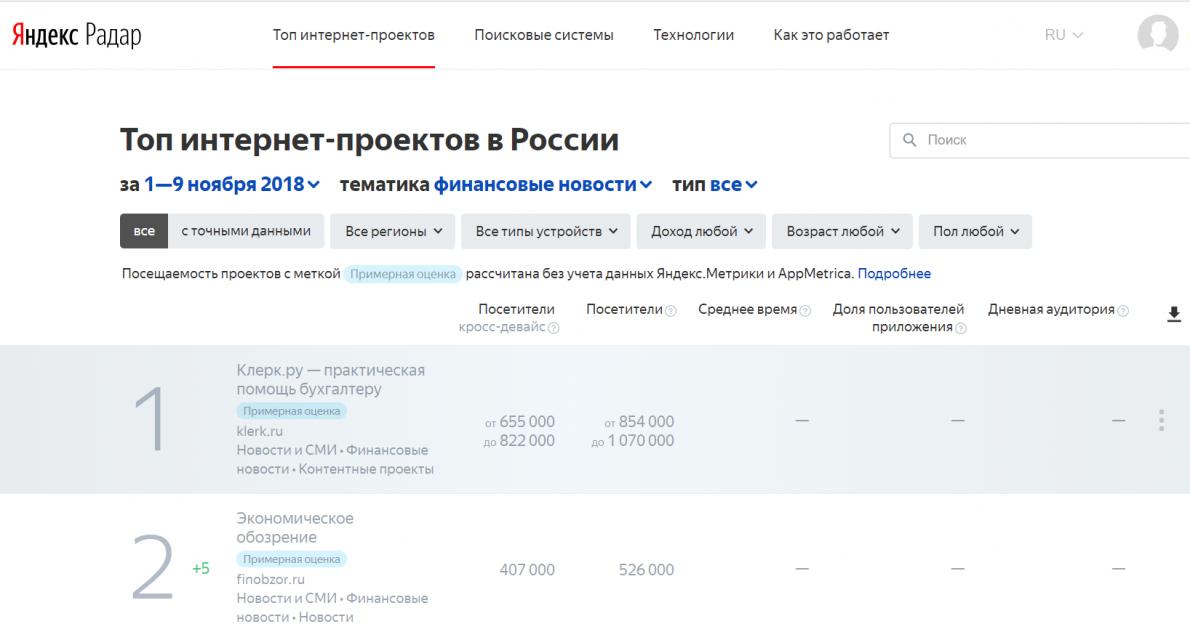Open the Поисковые системы tab

[x=543, y=35]
